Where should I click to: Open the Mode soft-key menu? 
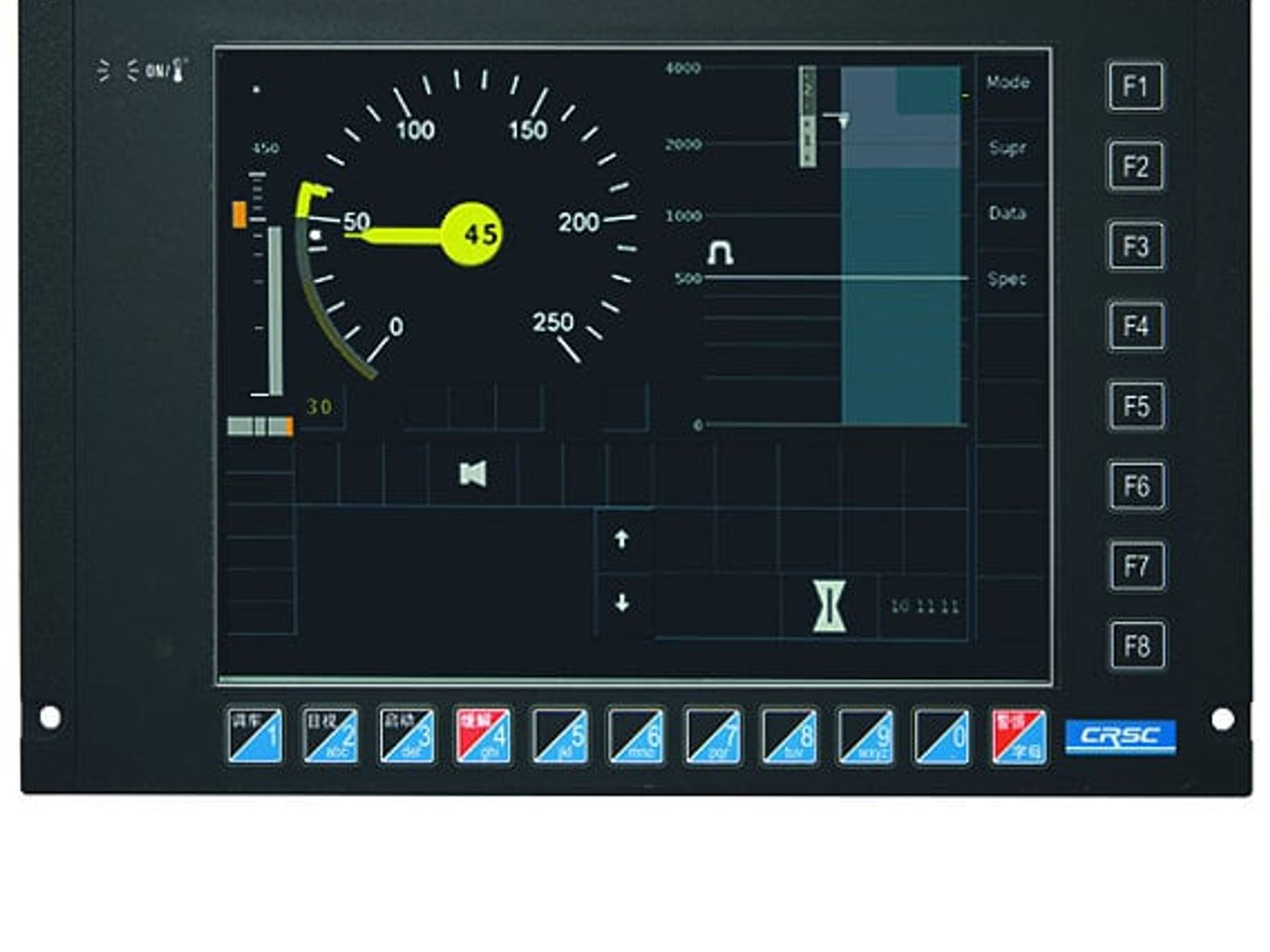[1008, 83]
